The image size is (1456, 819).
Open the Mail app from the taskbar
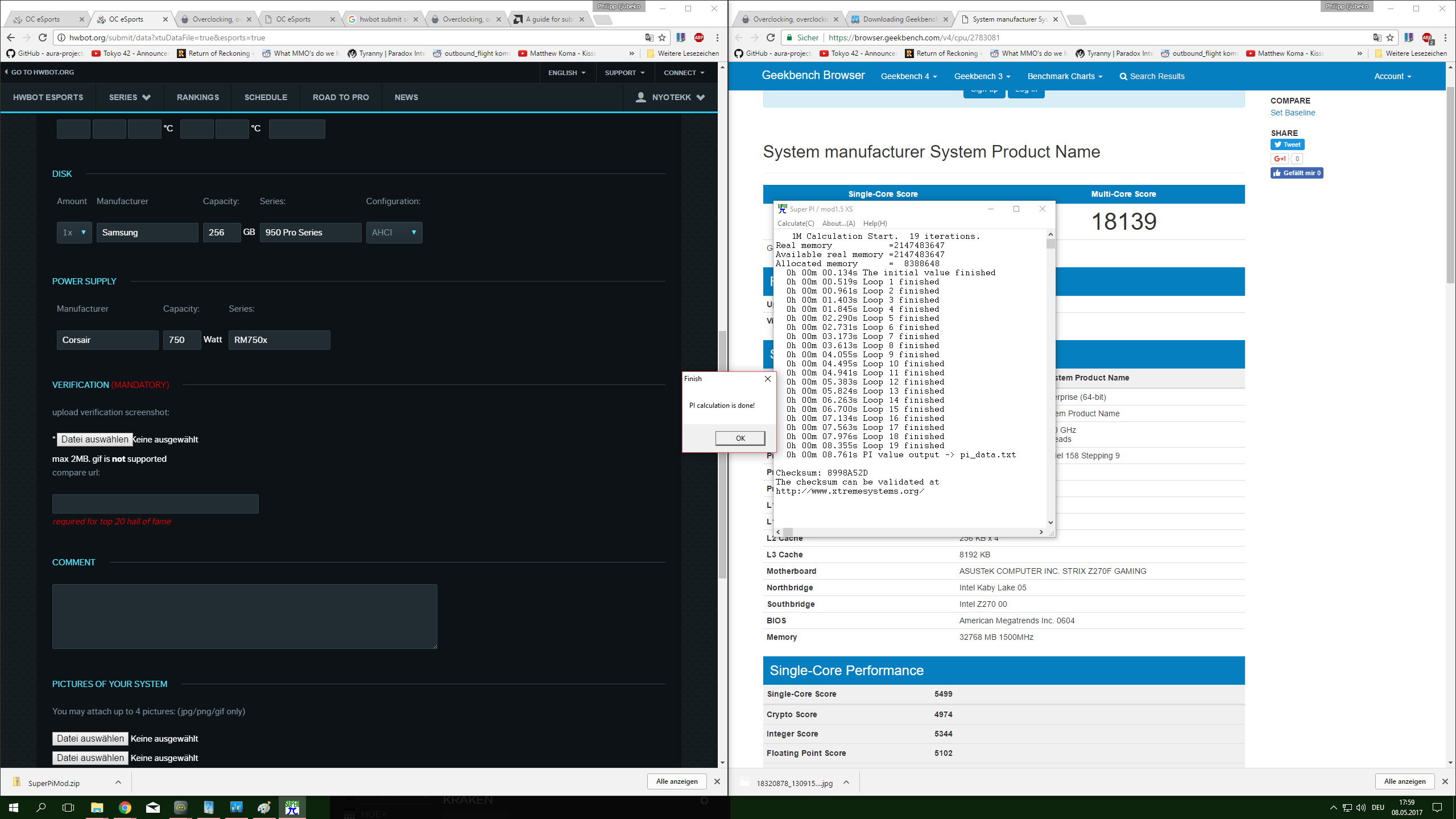click(x=153, y=807)
